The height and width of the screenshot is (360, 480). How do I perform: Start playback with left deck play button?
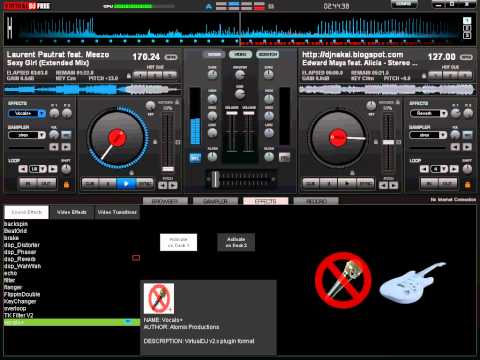click(126, 184)
